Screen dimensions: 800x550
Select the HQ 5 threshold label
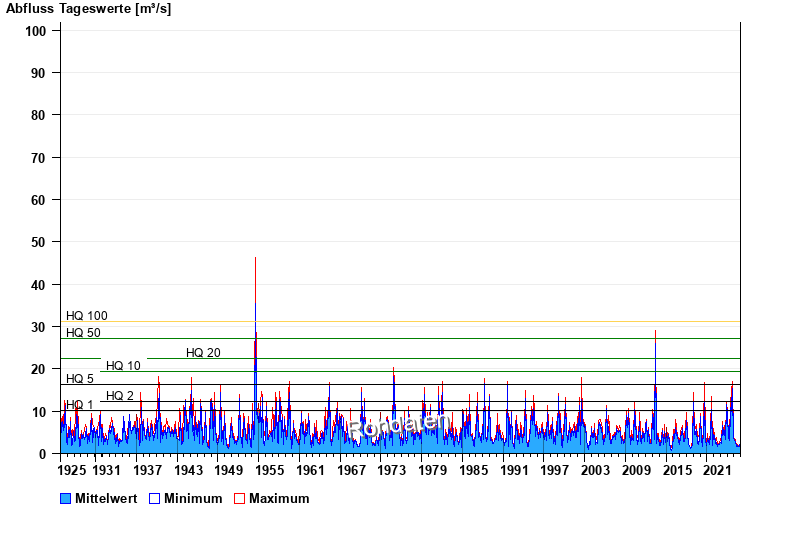pyautogui.click(x=80, y=379)
